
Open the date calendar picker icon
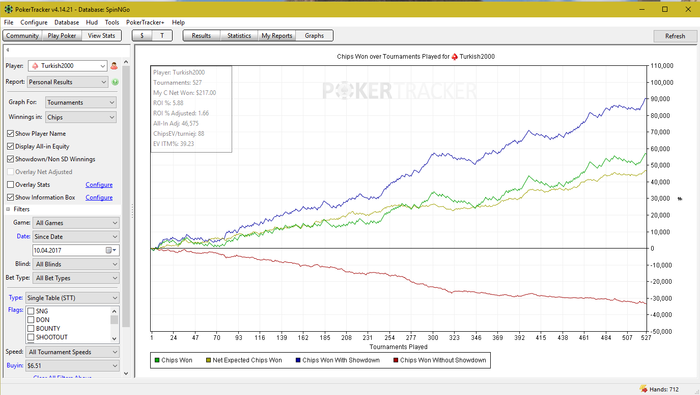[x=111, y=250]
